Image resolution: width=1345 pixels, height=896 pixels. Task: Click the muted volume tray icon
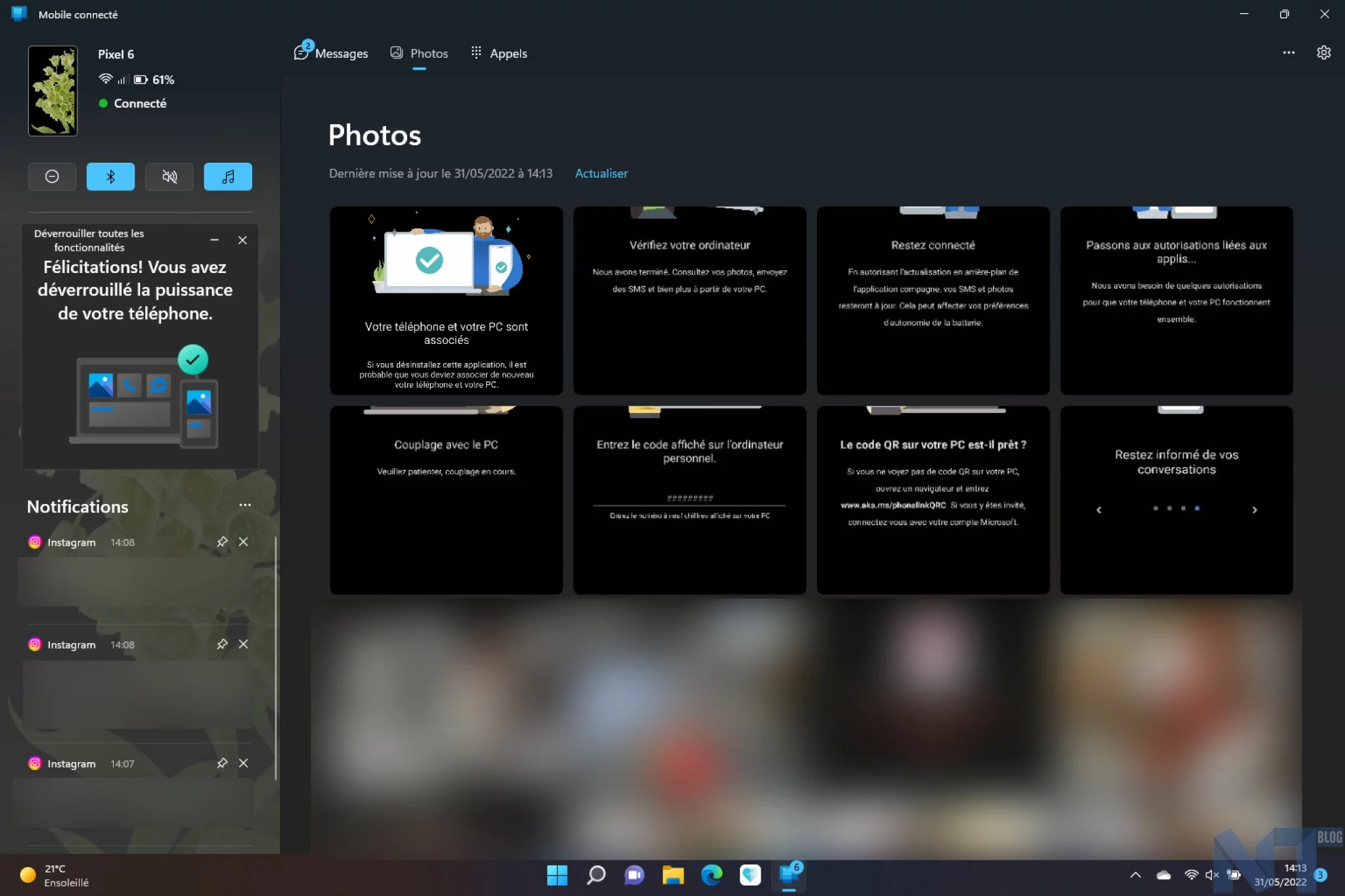pos(1212,875)
